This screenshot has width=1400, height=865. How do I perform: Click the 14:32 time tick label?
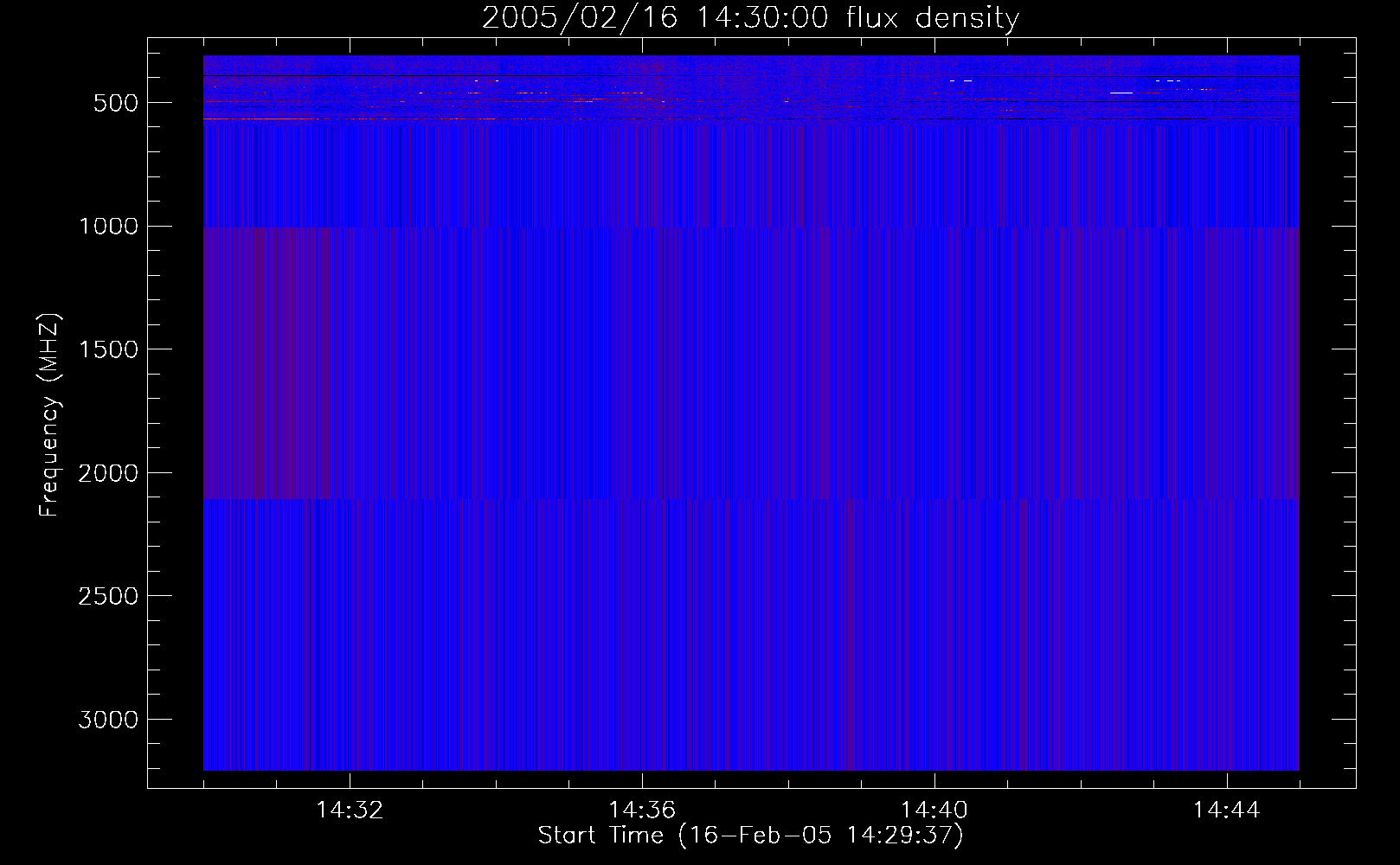click(x=350, y=811)
